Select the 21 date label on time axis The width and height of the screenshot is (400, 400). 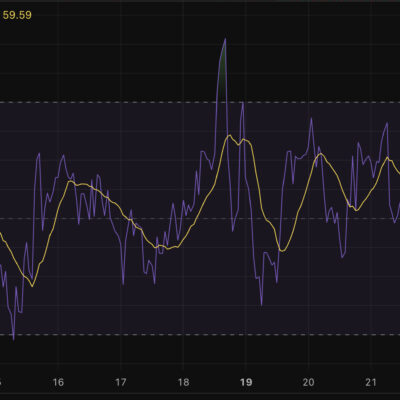tap(371, 382)
